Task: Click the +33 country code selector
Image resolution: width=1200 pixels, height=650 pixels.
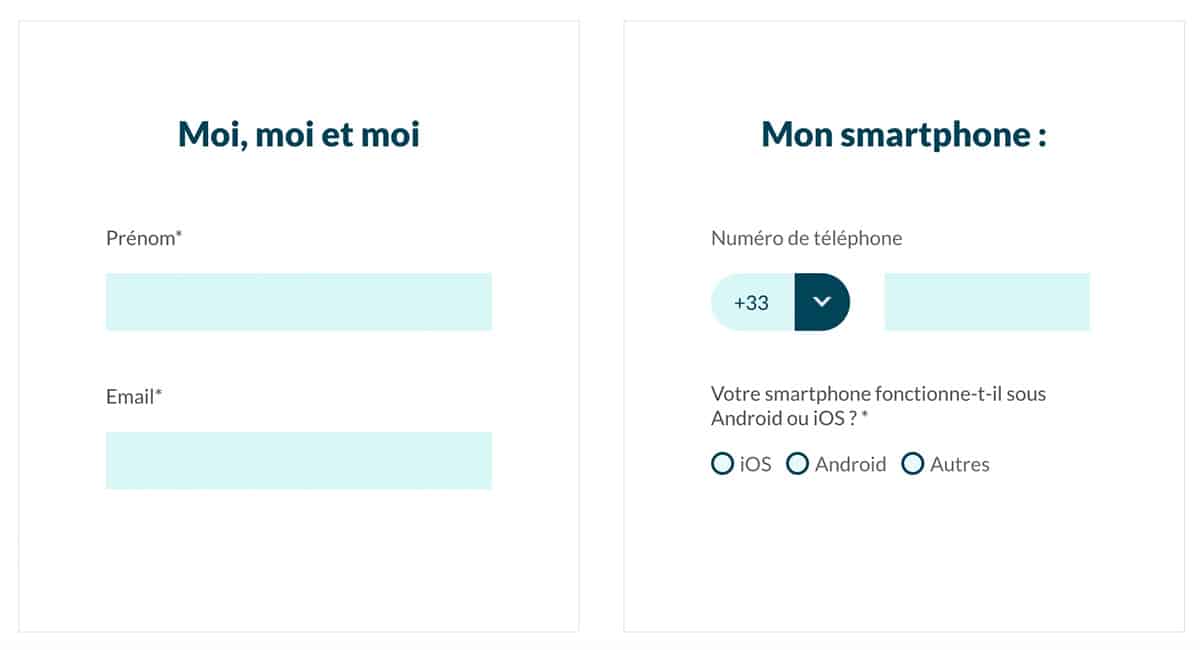Action: point(752,302)
